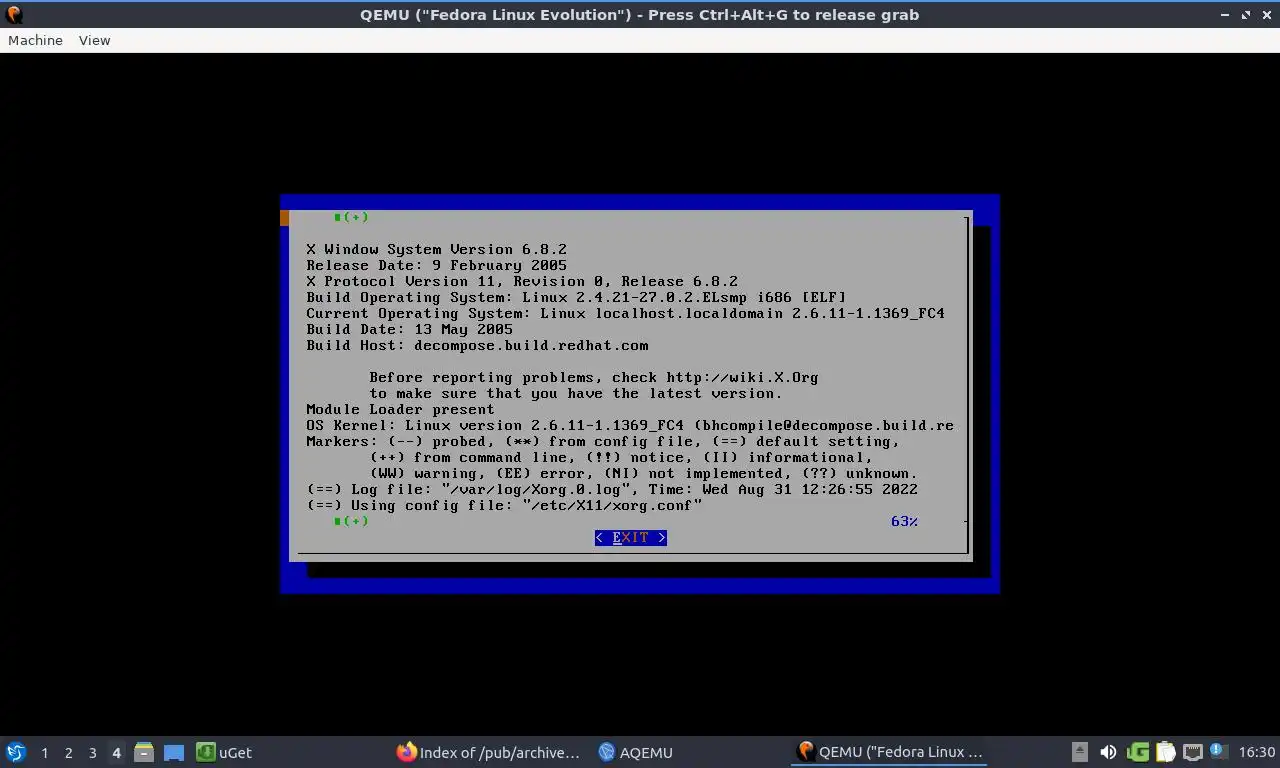This screenshot has width=1280, height=768.
Task: Select the QEMU Fedora Linux taskbar entry
Action: pyautogui.click(x=891, y=752)
